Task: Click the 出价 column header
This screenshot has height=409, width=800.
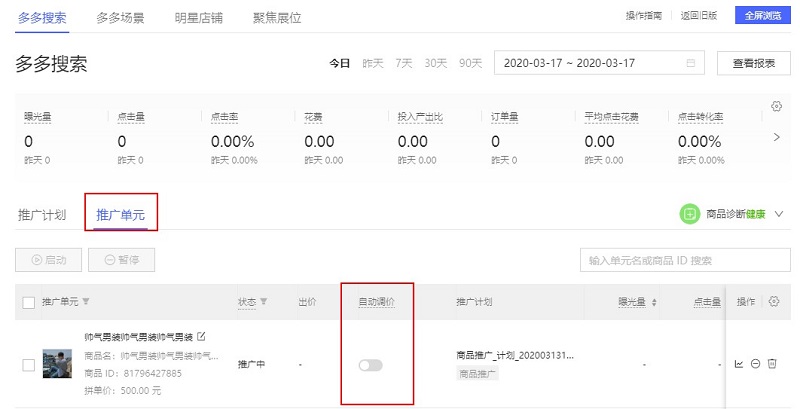Action: (x=307, y=302)
